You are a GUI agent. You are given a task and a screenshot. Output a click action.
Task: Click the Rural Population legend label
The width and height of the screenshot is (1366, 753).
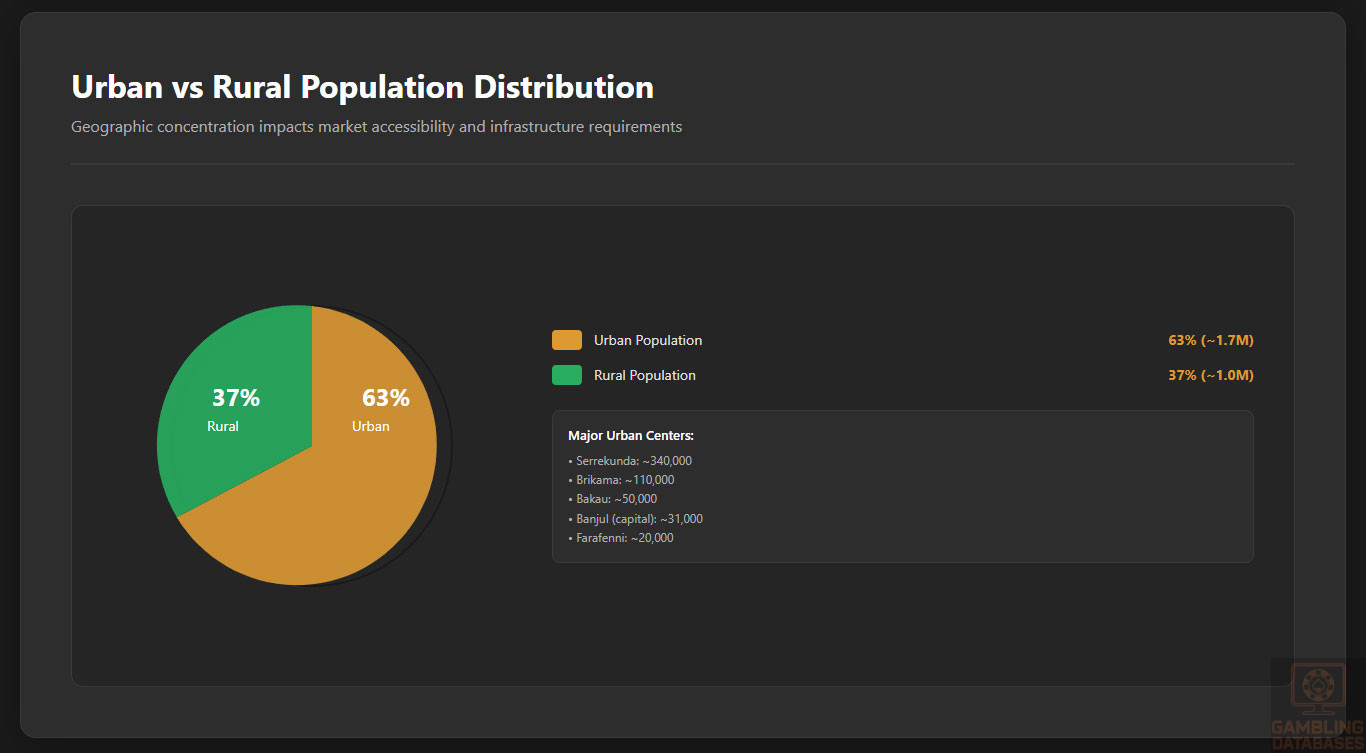[x=645, y=375]
